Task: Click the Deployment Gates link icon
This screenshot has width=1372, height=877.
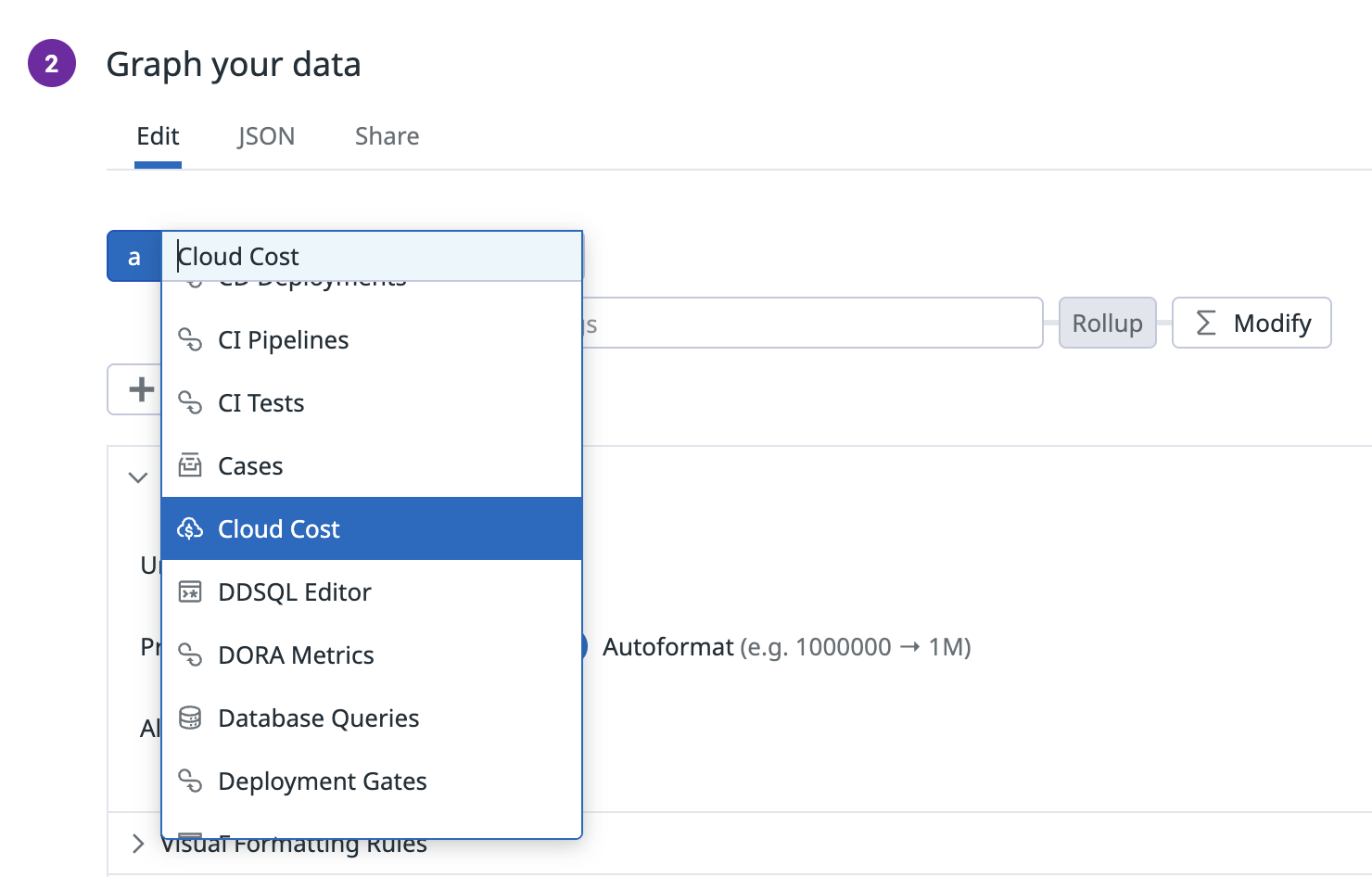Action: coord(190,782)
